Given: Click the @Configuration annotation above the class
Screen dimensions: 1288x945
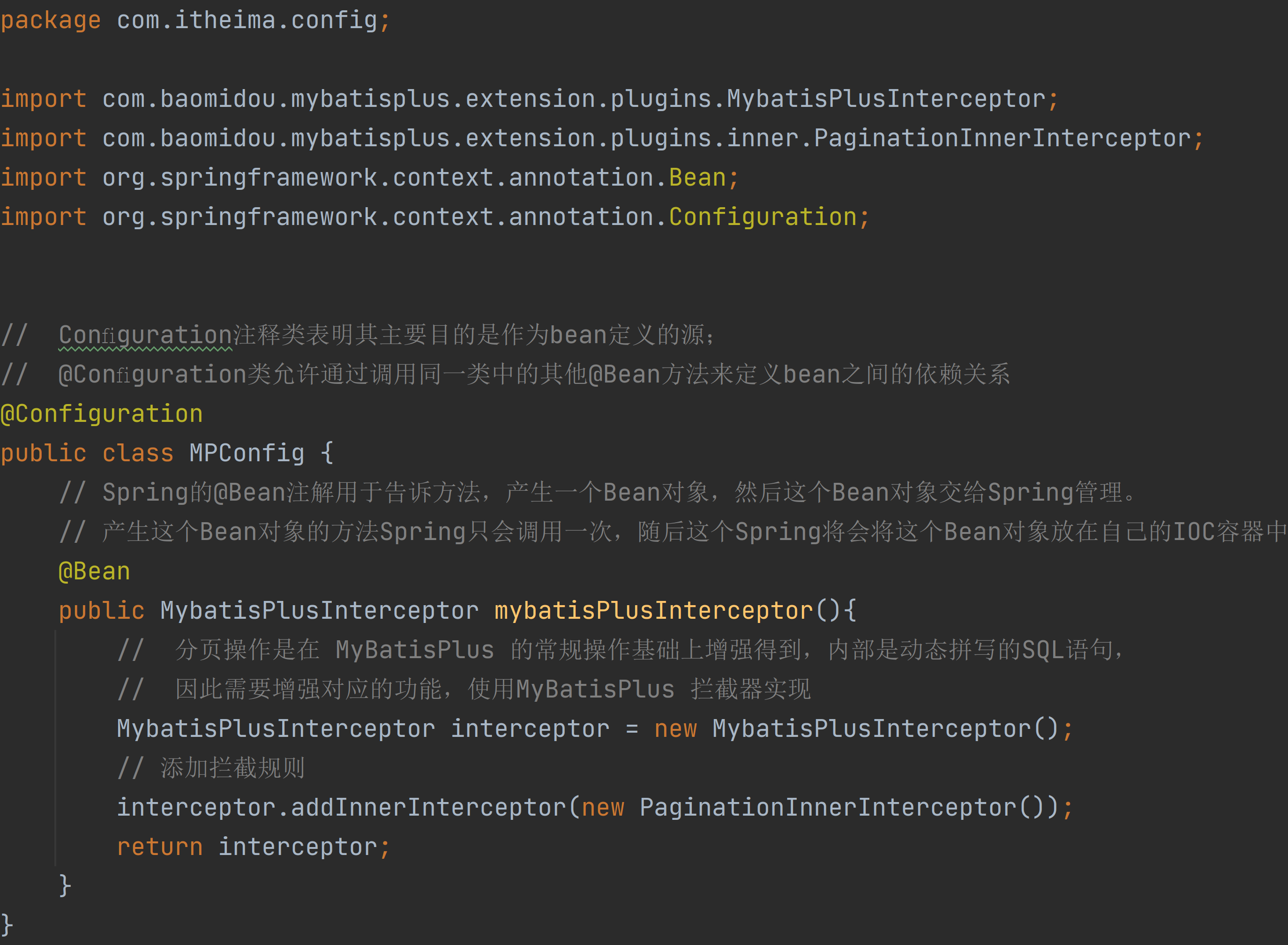Looking at the screenshot, I should 101,414.
